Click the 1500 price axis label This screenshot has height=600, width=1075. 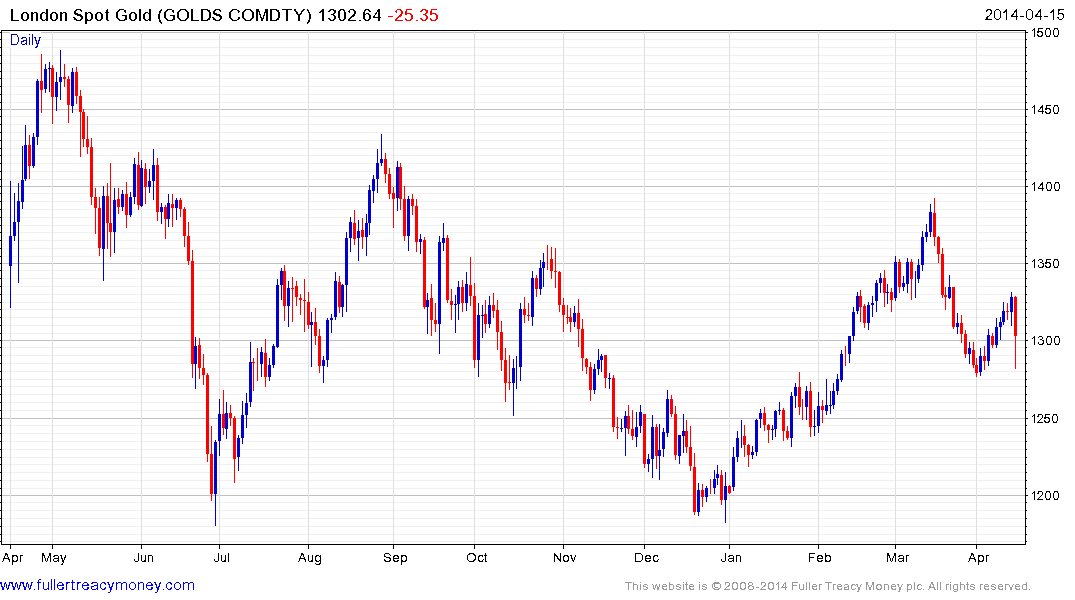1046,33
